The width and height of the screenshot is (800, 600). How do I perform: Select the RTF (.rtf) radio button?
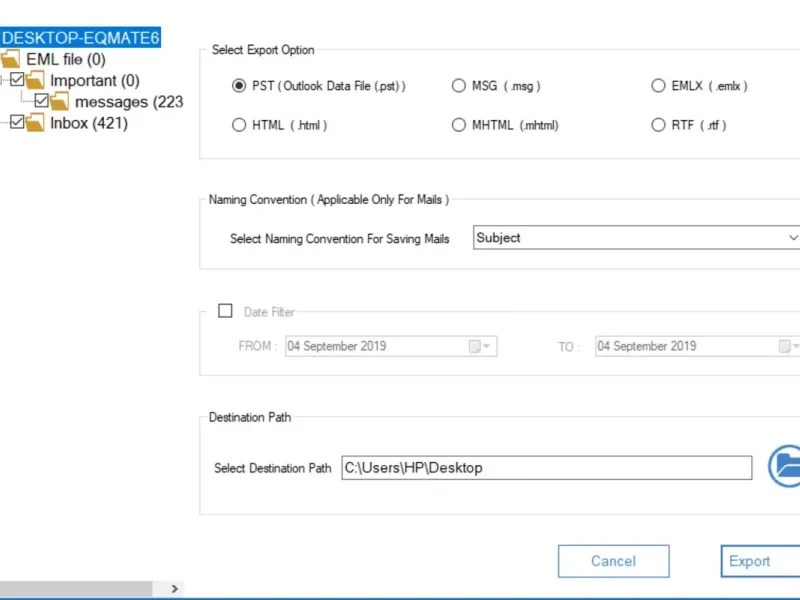[x=658, y=125]
